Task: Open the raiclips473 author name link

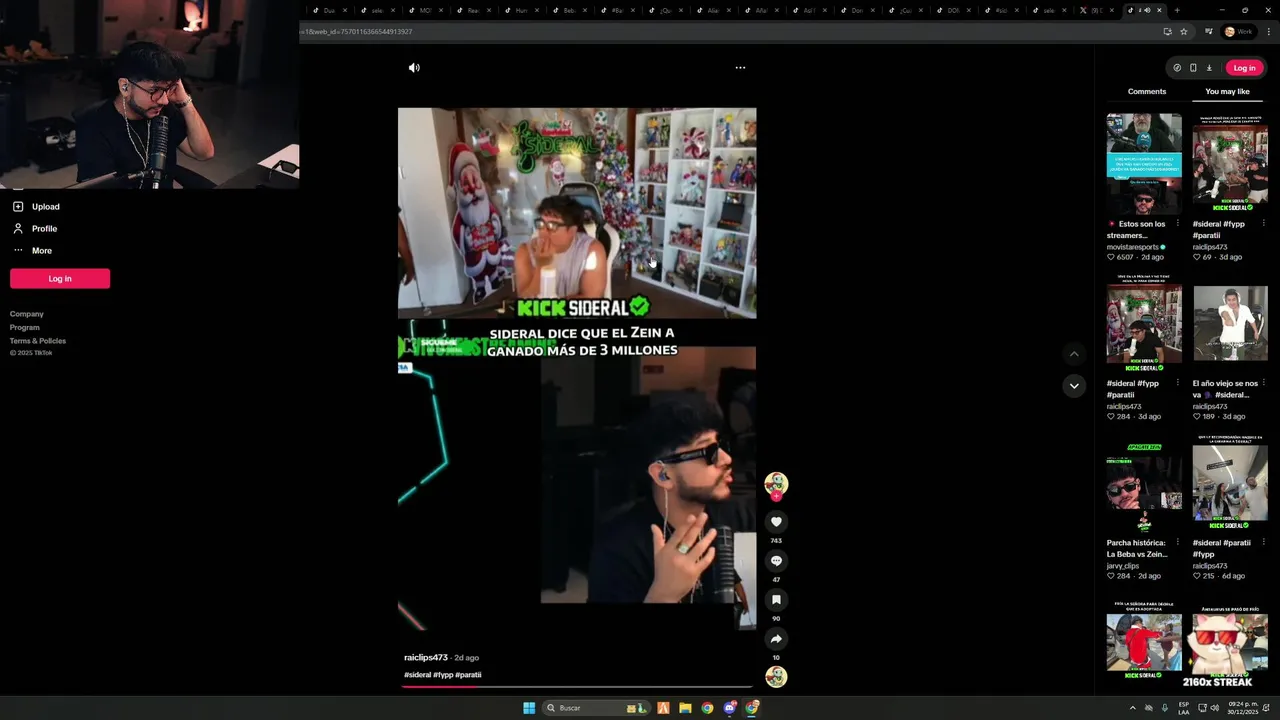Action: pos(426,658)
